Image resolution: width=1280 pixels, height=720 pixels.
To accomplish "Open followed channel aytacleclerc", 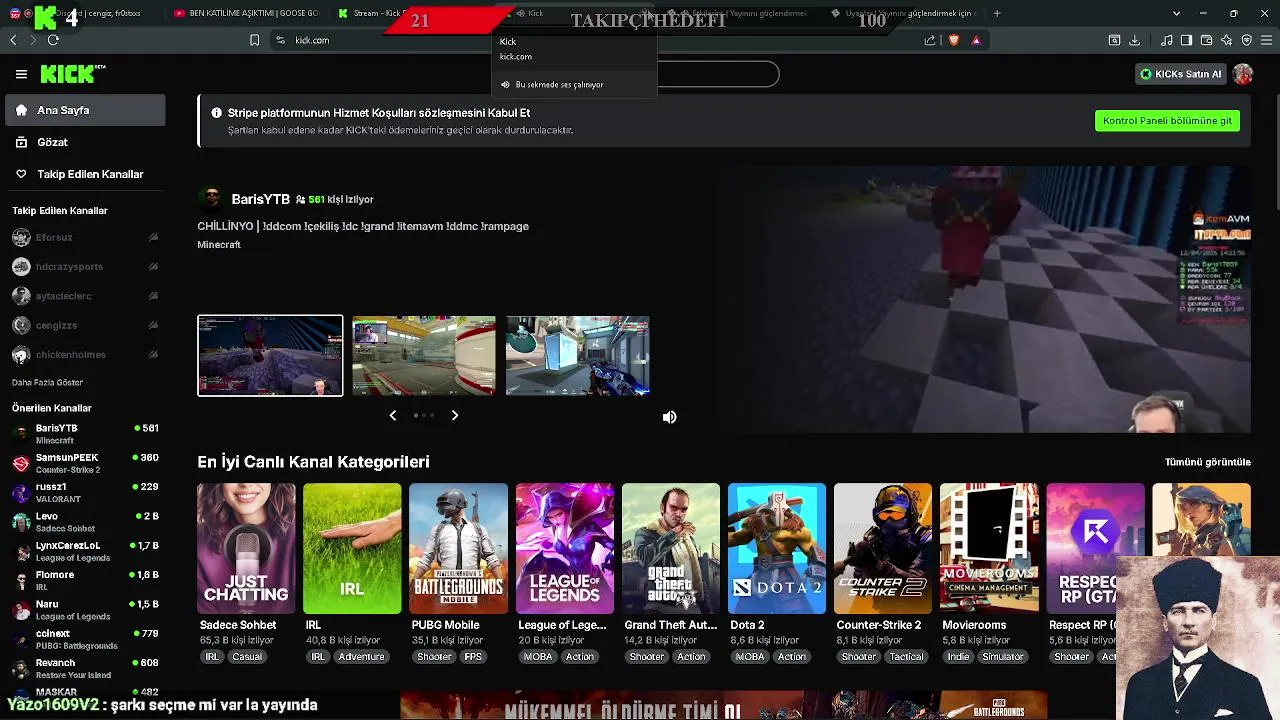I will (85, 296).
